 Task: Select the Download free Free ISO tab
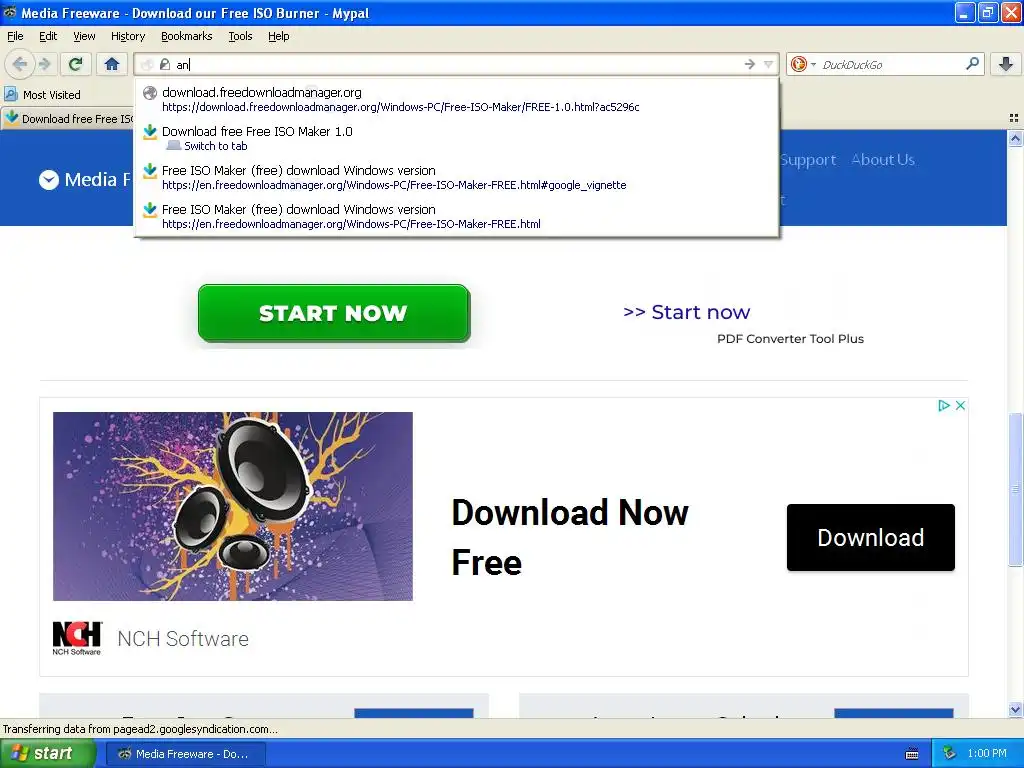click(x=68, y=118)
